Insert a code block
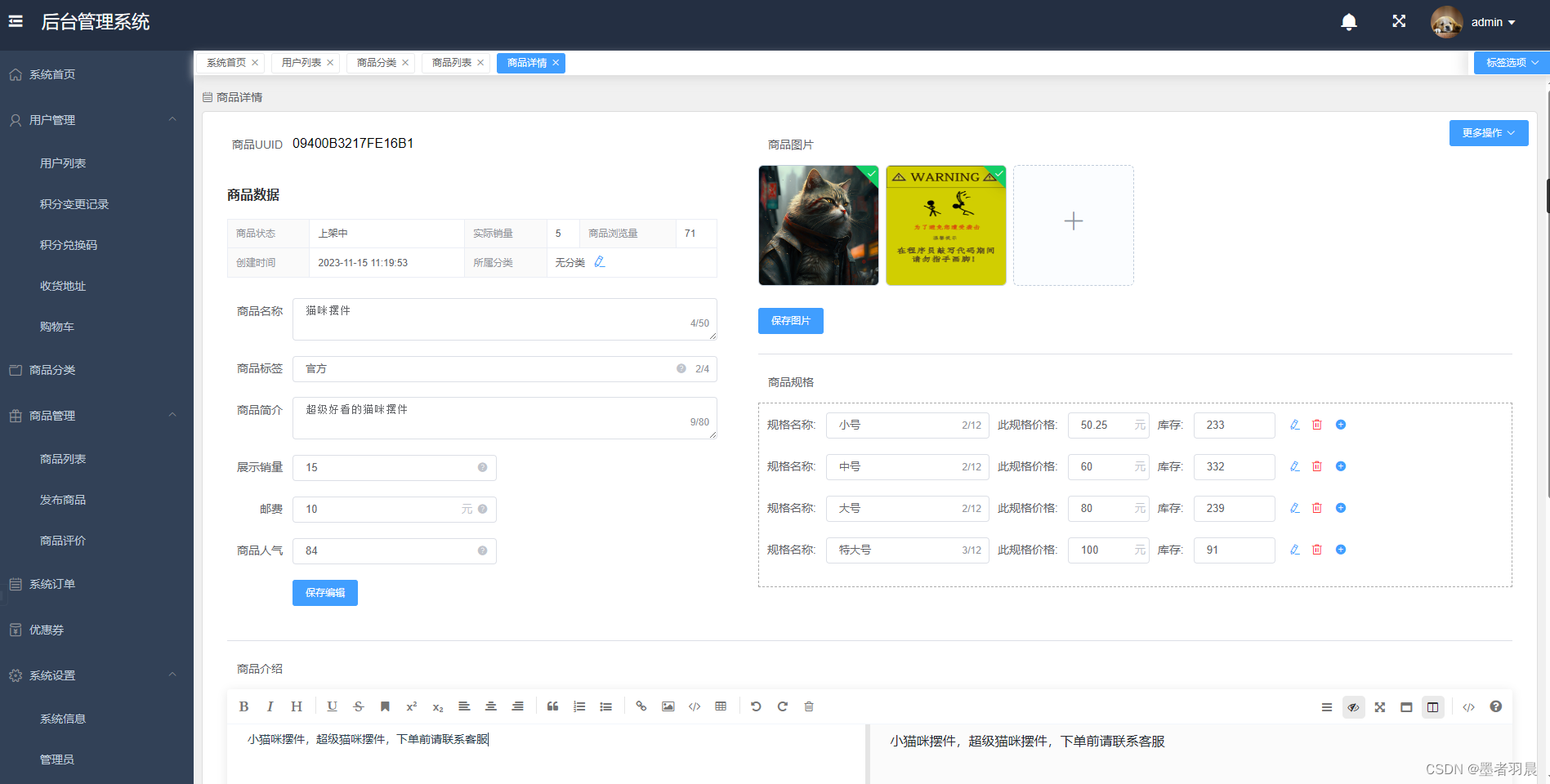The image size is (1550, 784). [695, 706]
